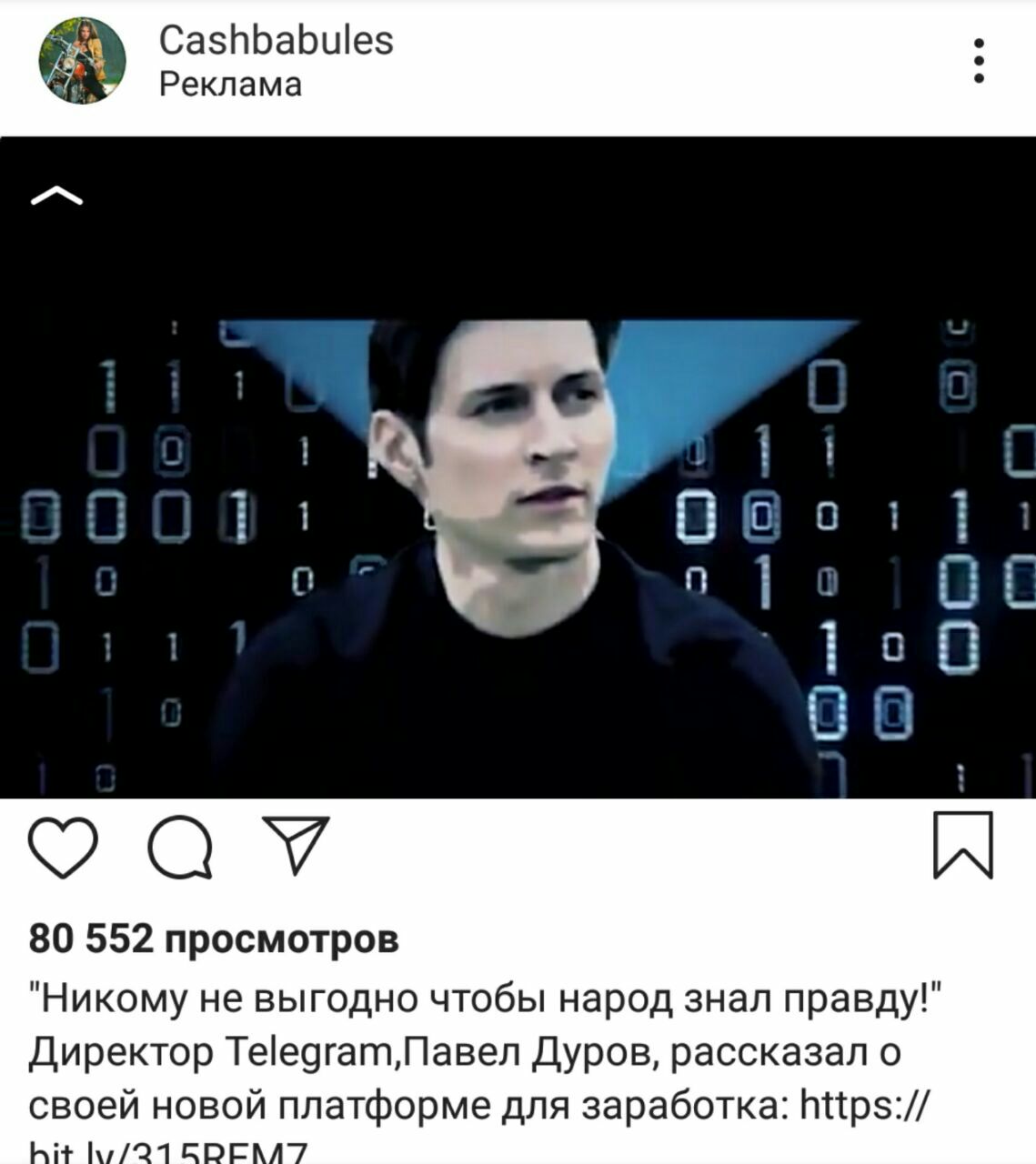1036x1164 pixels.
Task: Tap the cut-off bit.ly link at the bottom
Action: [167, 1153]
